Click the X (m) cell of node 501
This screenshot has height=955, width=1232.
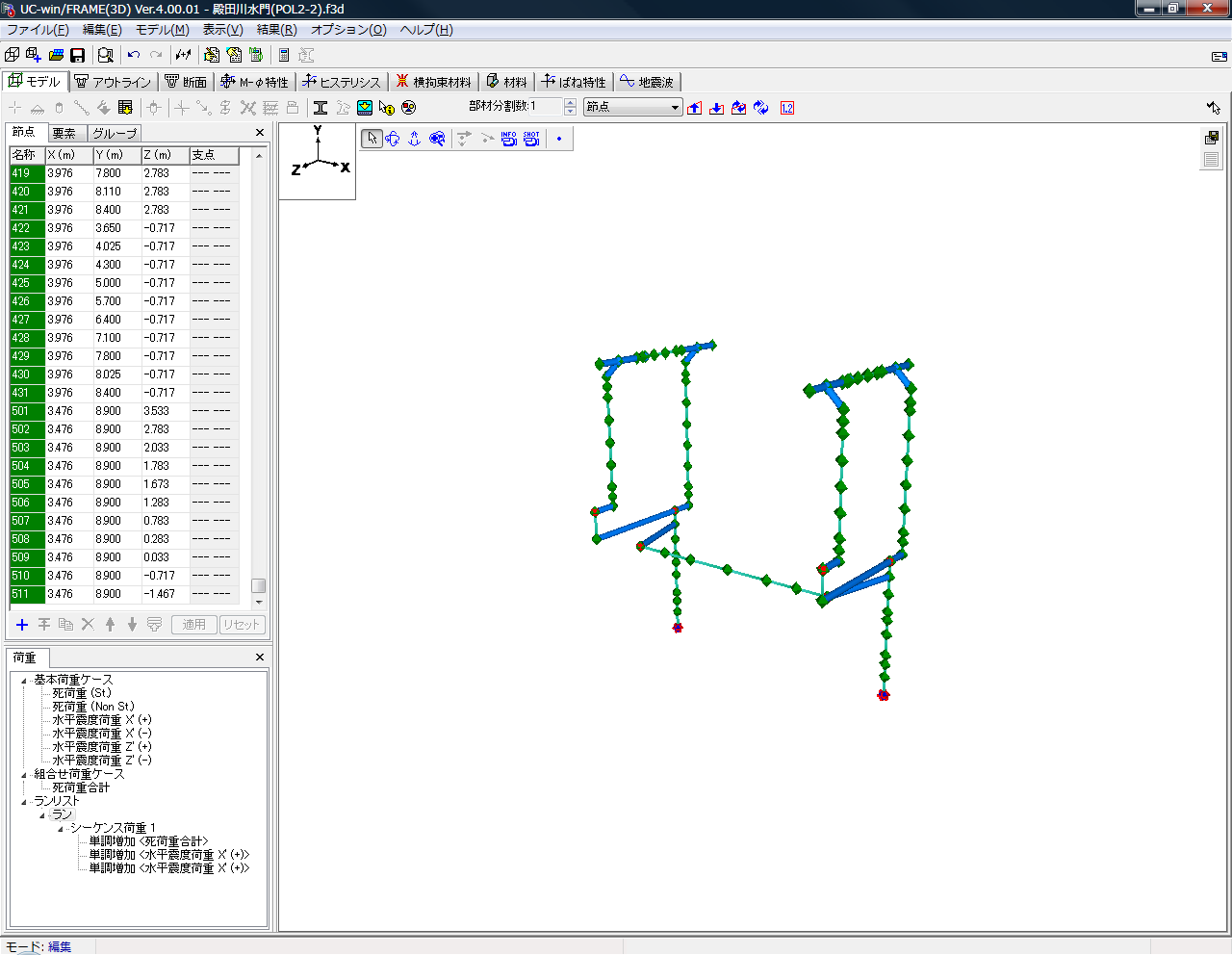tap(68, 411)
